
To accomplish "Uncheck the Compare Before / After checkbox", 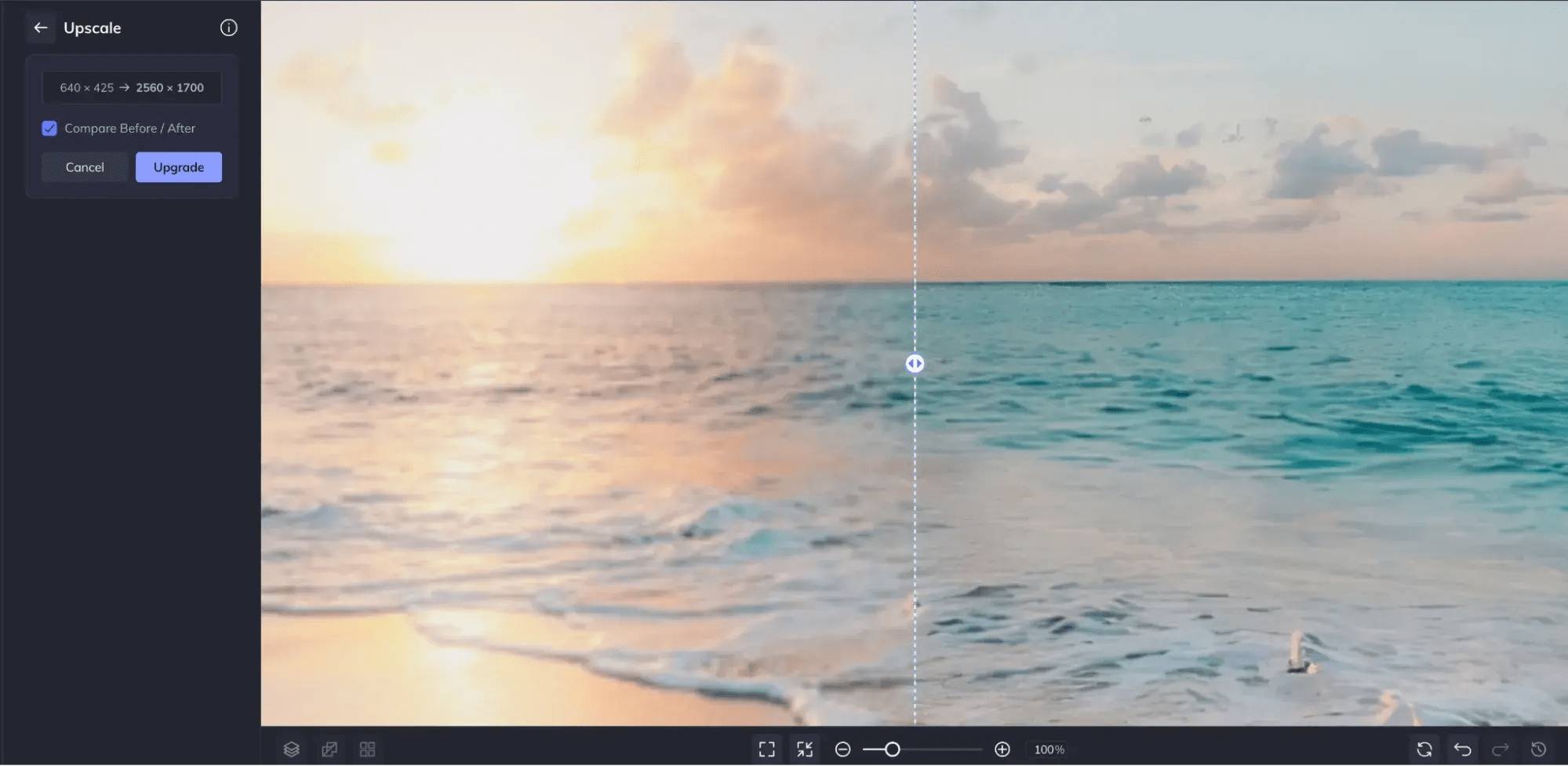I will pos(49,128).
